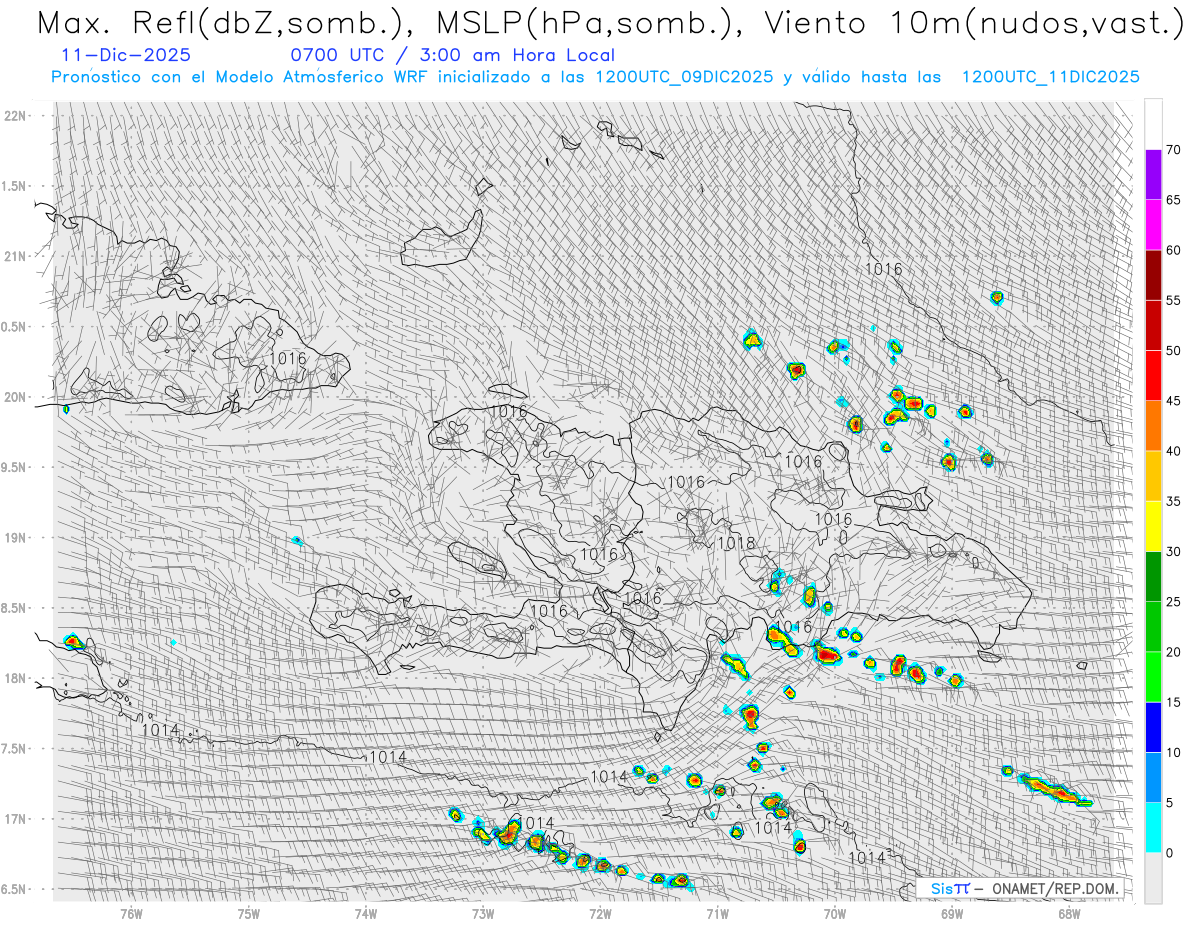
Task: Click the 68W longitude axis label
Action: point(1068,913)
